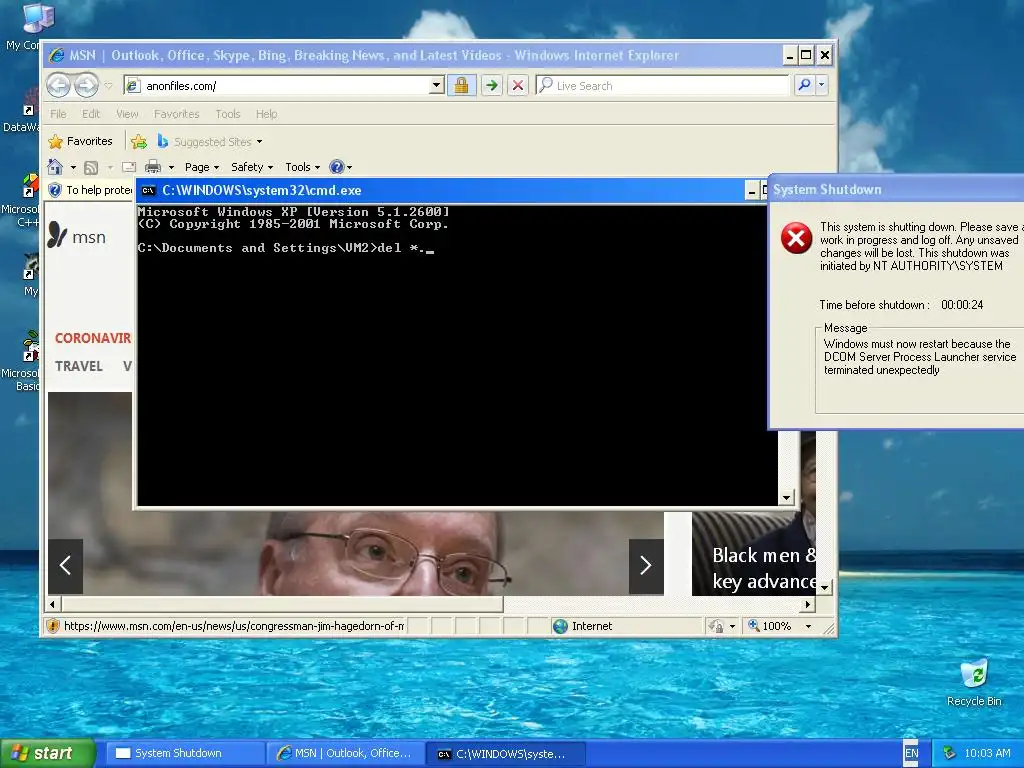Click the Windows start button
The image size is (1024, 768).
pos(47,753)
